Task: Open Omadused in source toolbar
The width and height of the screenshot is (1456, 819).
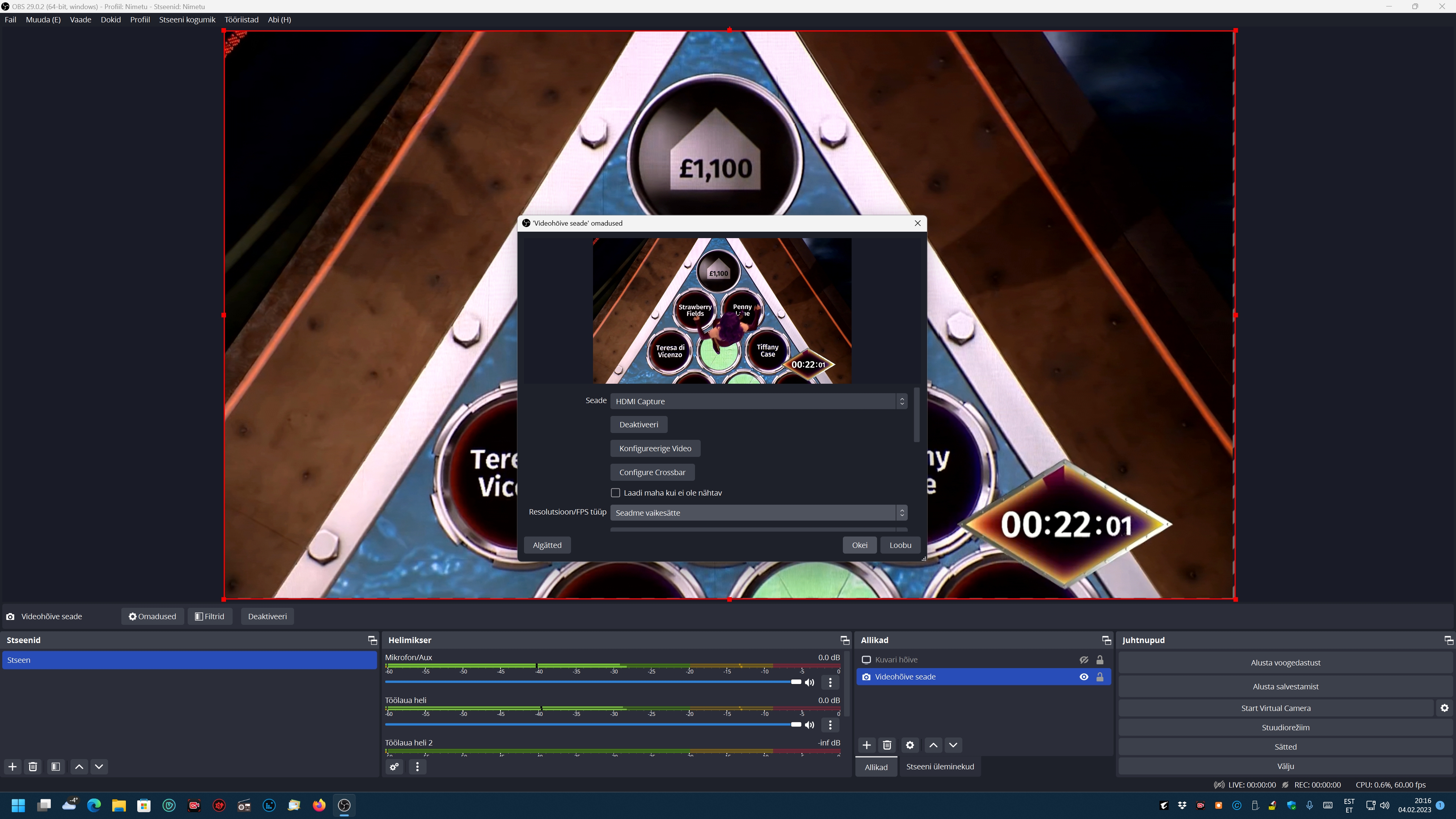Action: 152,616
